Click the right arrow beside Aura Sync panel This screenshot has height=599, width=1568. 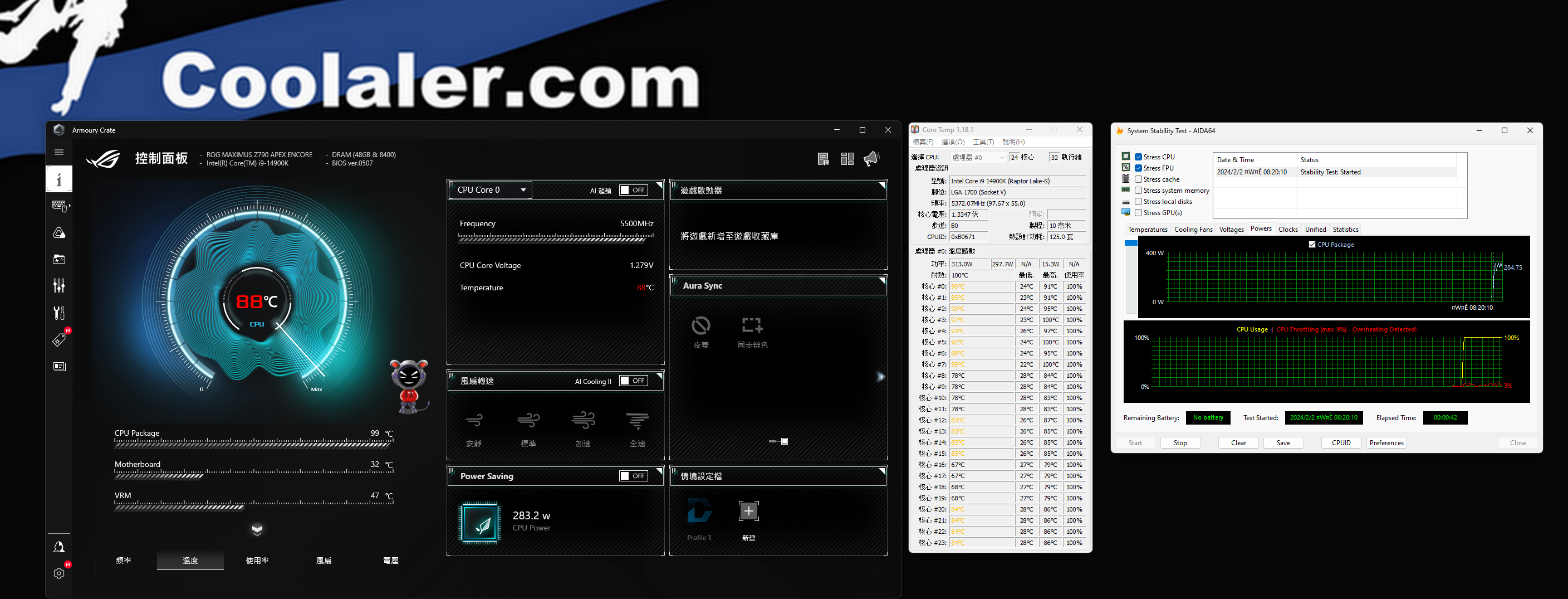coord(881,377)
